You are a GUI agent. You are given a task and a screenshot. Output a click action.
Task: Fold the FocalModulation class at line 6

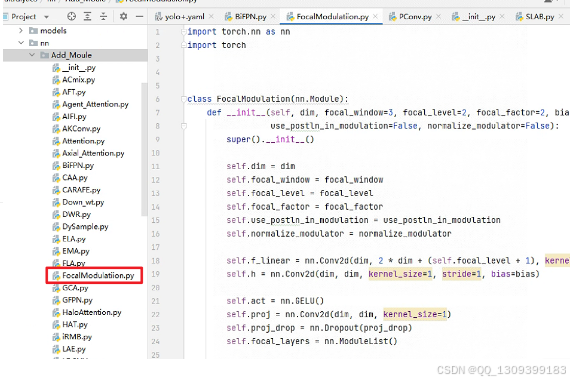click(x=184, y=99)
